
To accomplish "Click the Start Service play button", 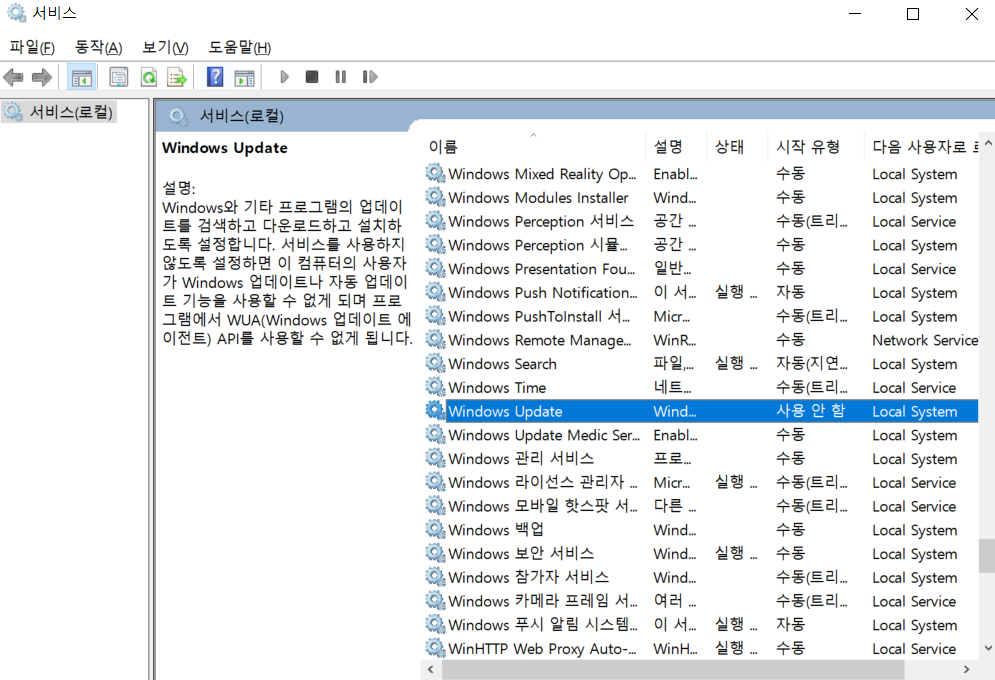I will click(x=284, y=77).
